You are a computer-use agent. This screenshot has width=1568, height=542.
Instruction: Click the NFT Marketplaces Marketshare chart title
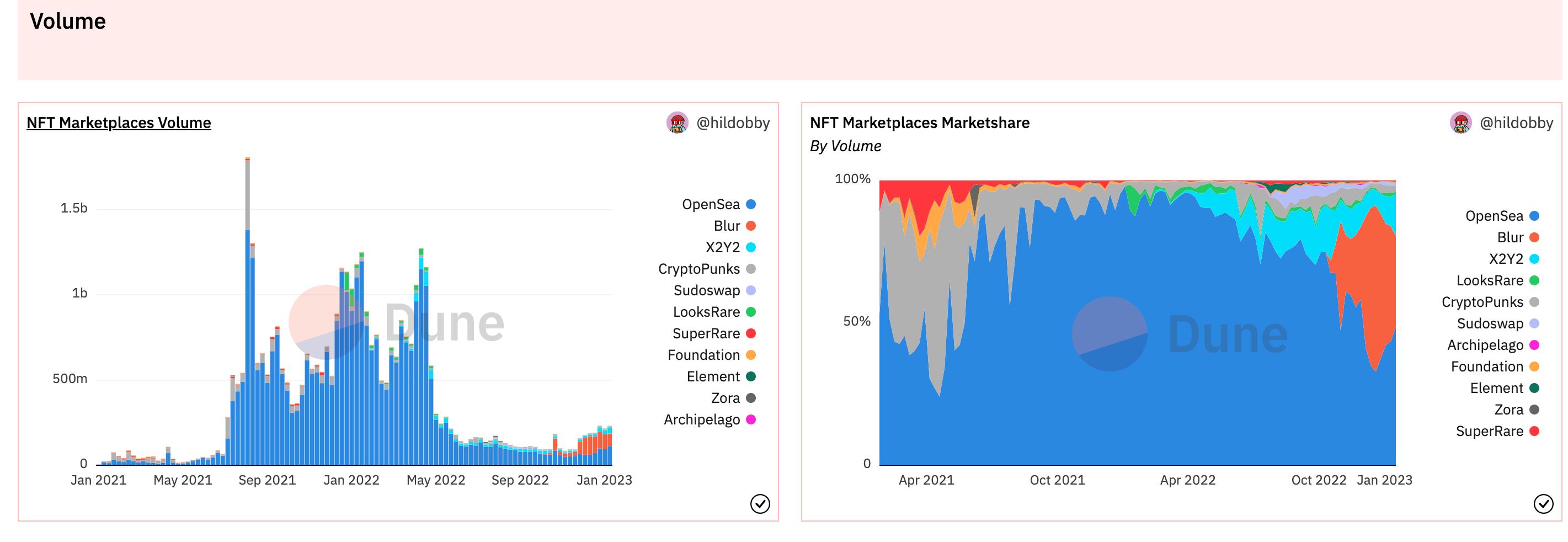(919, 123)
